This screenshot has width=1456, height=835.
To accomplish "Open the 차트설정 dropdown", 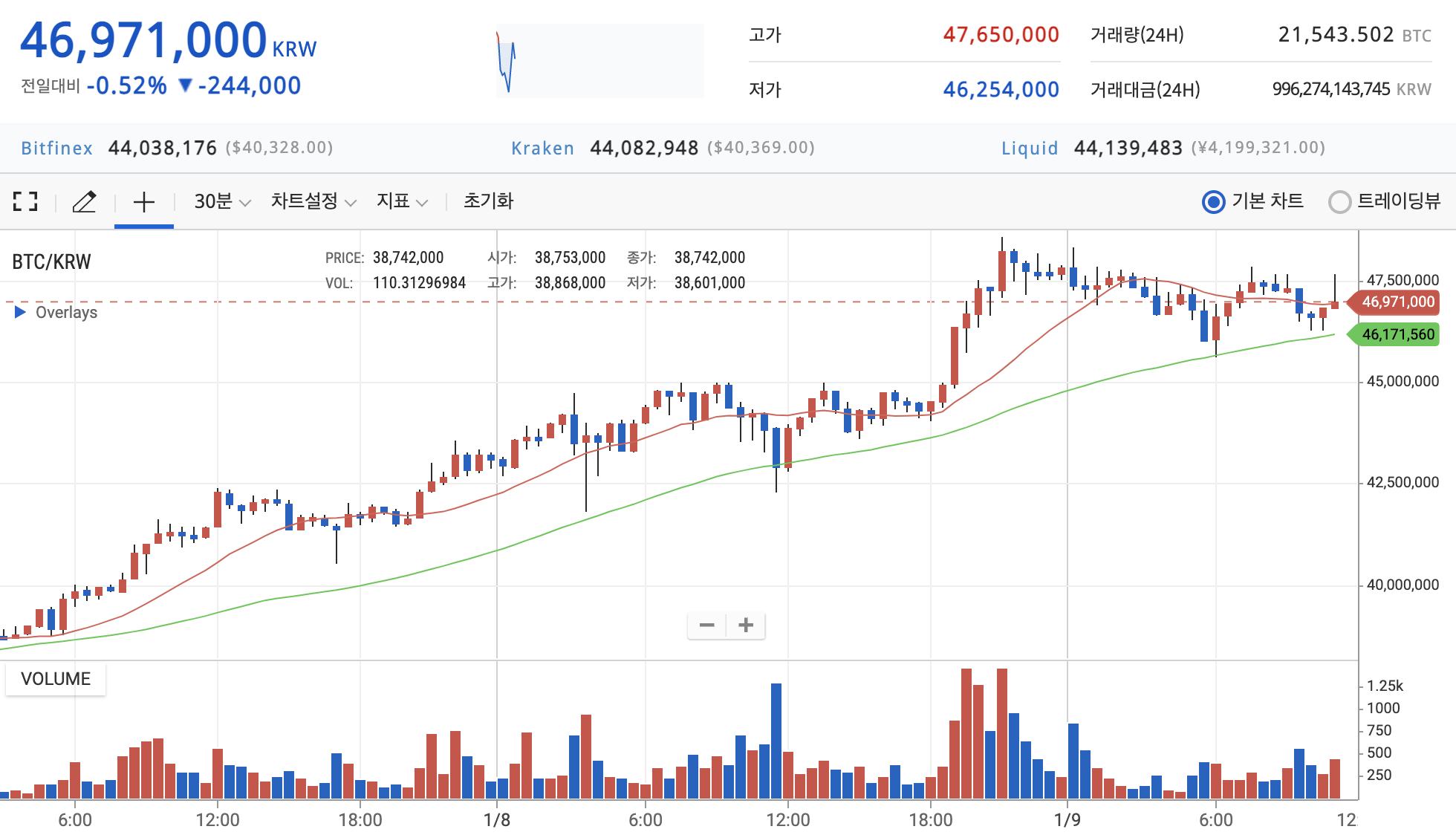I will click(313, 201).
